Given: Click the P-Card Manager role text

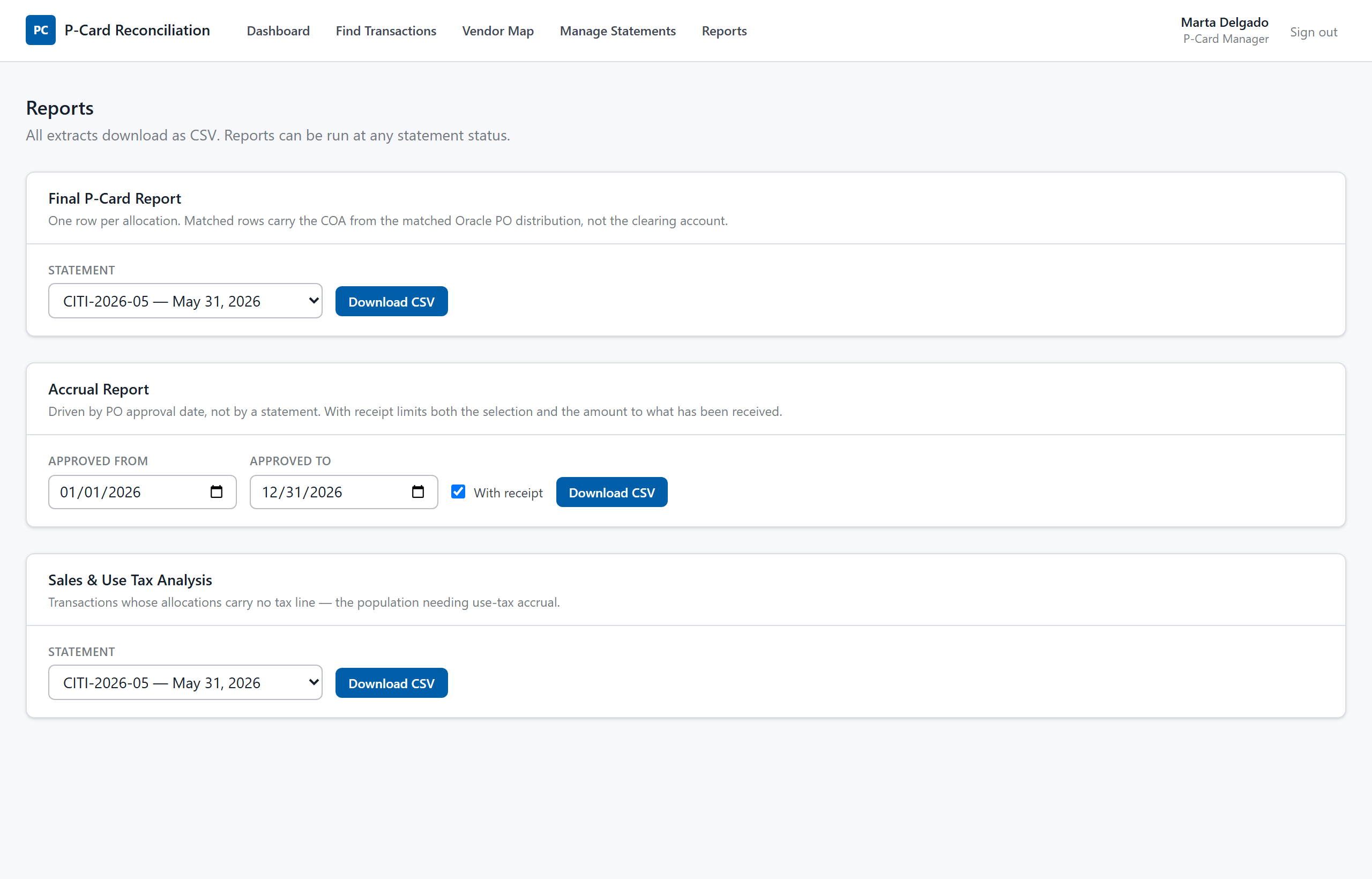Looking at the screenshot, I should coord(1226,39).
